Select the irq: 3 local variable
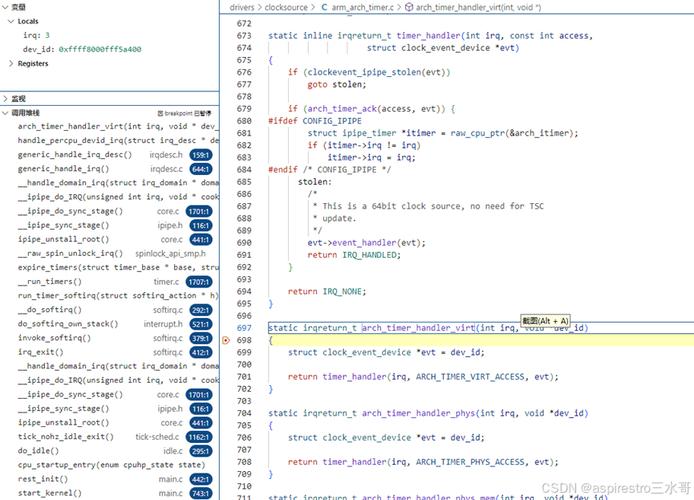This screenshot has height=500, width=694. pos(36,35)
